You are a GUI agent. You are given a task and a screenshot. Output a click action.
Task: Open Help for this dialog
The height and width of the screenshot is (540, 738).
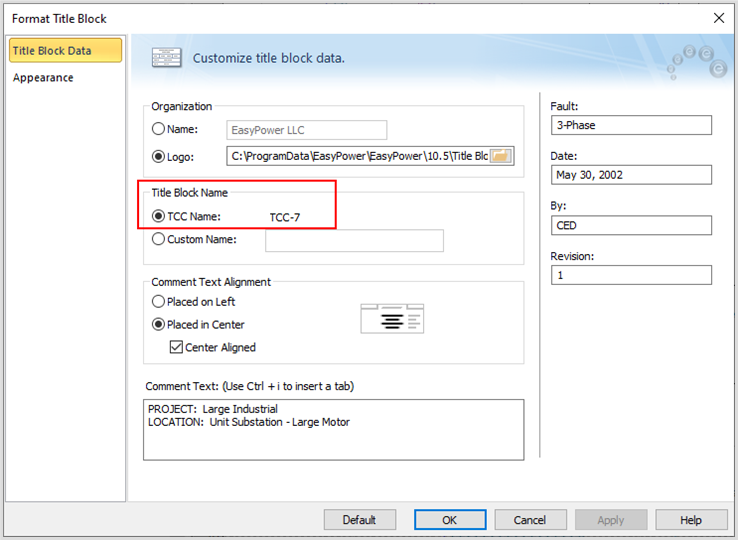691,520
